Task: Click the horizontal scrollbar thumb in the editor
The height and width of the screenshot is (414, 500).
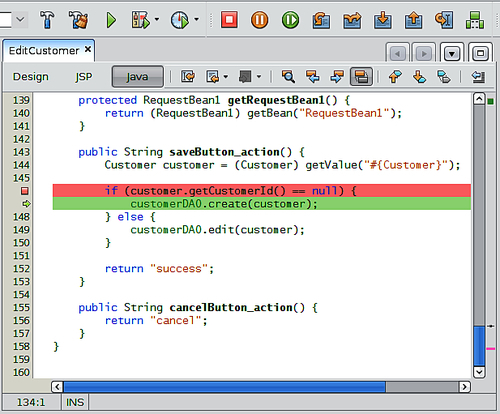Action: 224,387
